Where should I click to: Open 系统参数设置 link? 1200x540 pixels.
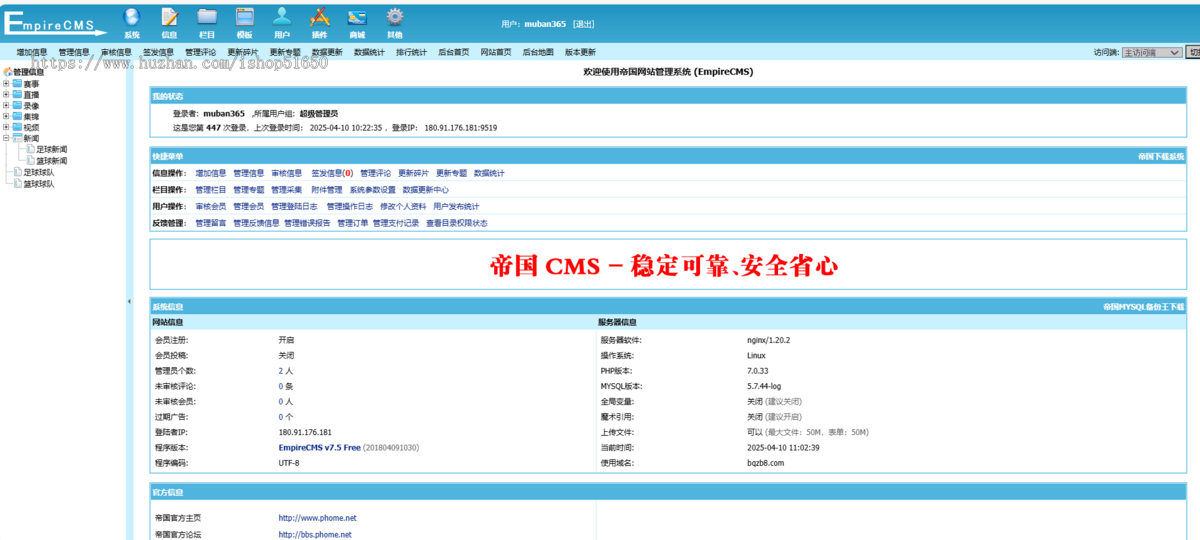[372, 190]
